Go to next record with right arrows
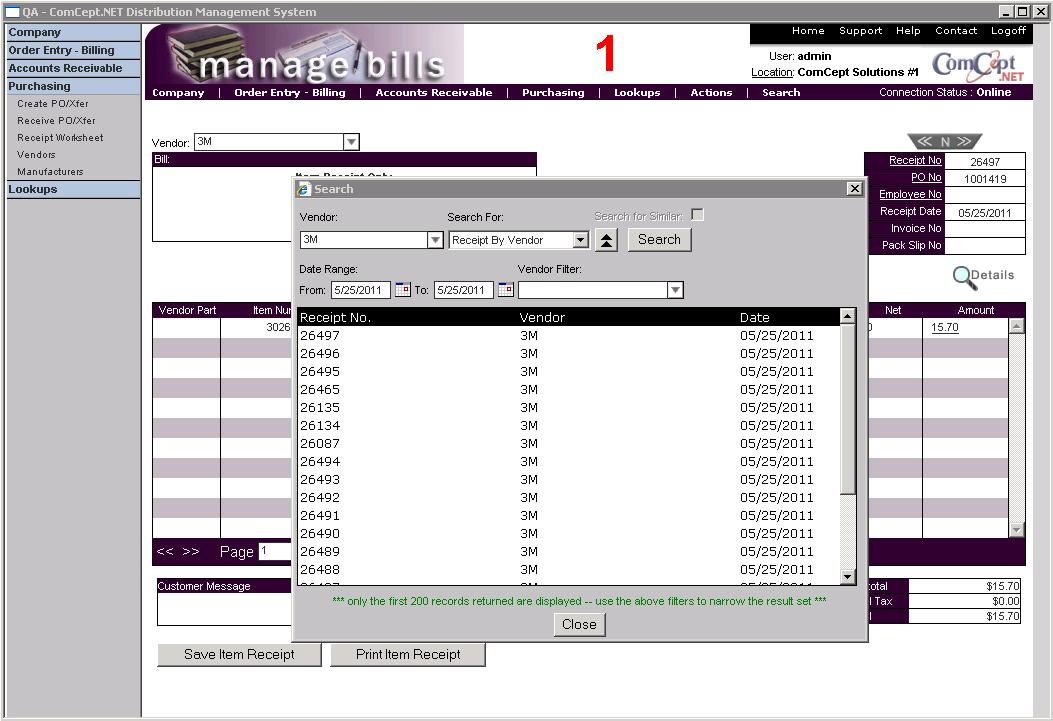Image resolution: width=1053 pixels, height=721 pixels. (965, 142)
